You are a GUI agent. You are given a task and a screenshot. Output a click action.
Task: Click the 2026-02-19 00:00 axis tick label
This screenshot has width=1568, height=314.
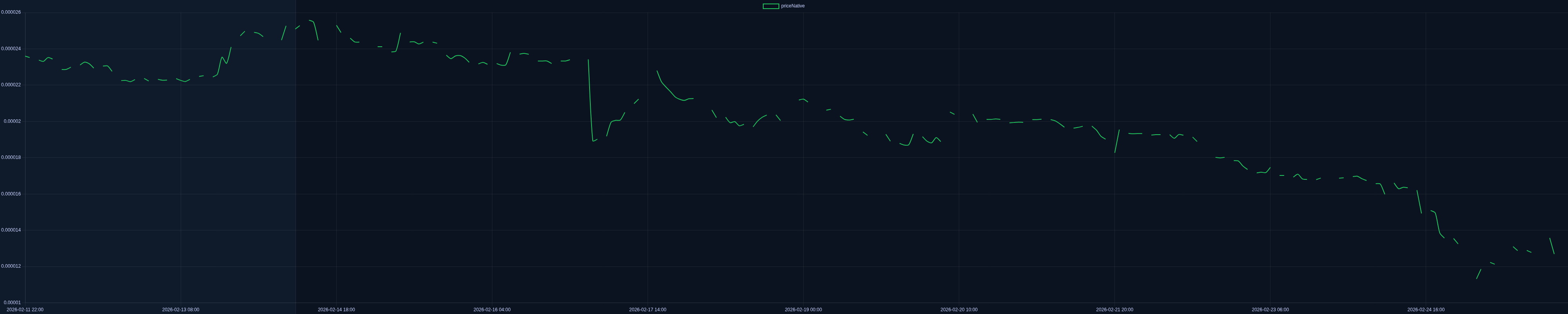click(x=804, y=310)
